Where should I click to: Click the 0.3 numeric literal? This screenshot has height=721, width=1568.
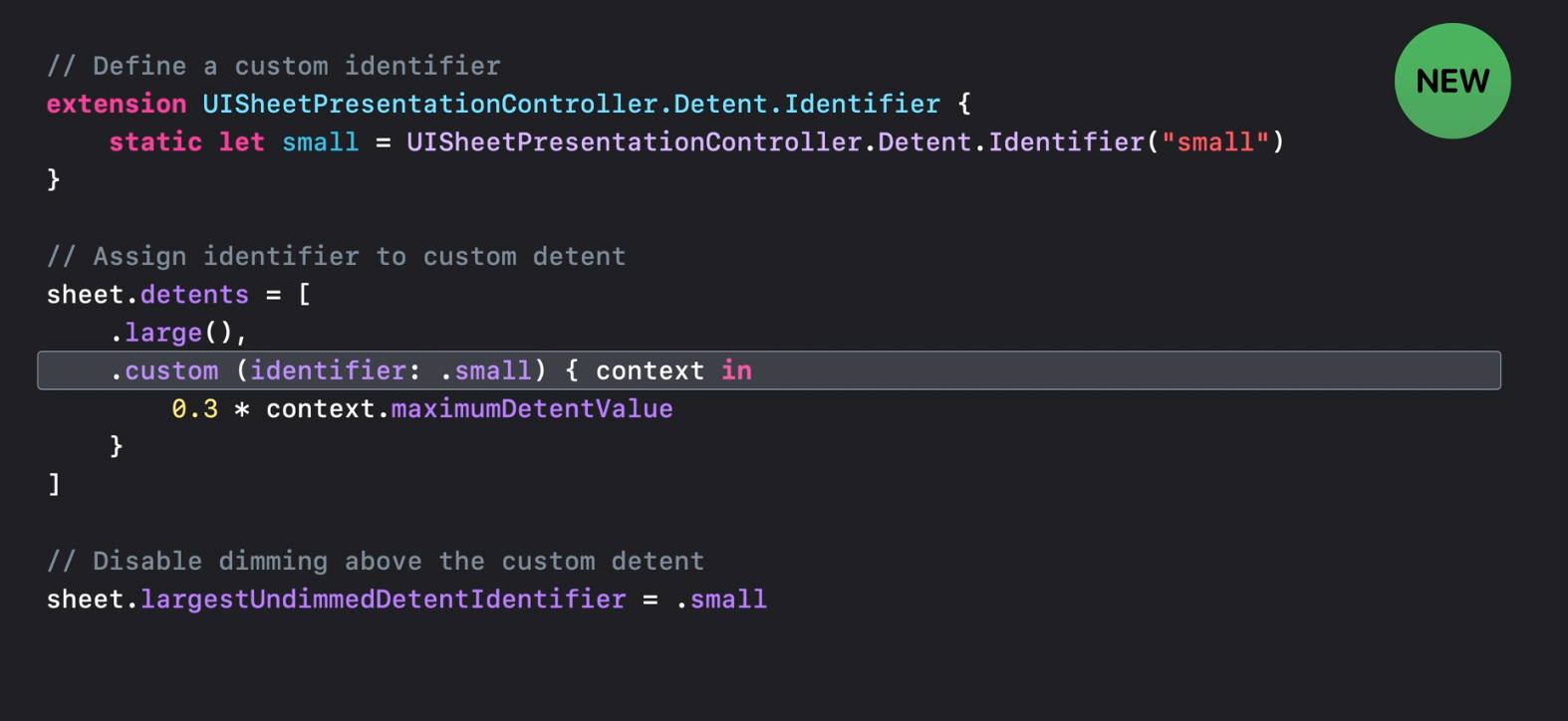(194, 408)
